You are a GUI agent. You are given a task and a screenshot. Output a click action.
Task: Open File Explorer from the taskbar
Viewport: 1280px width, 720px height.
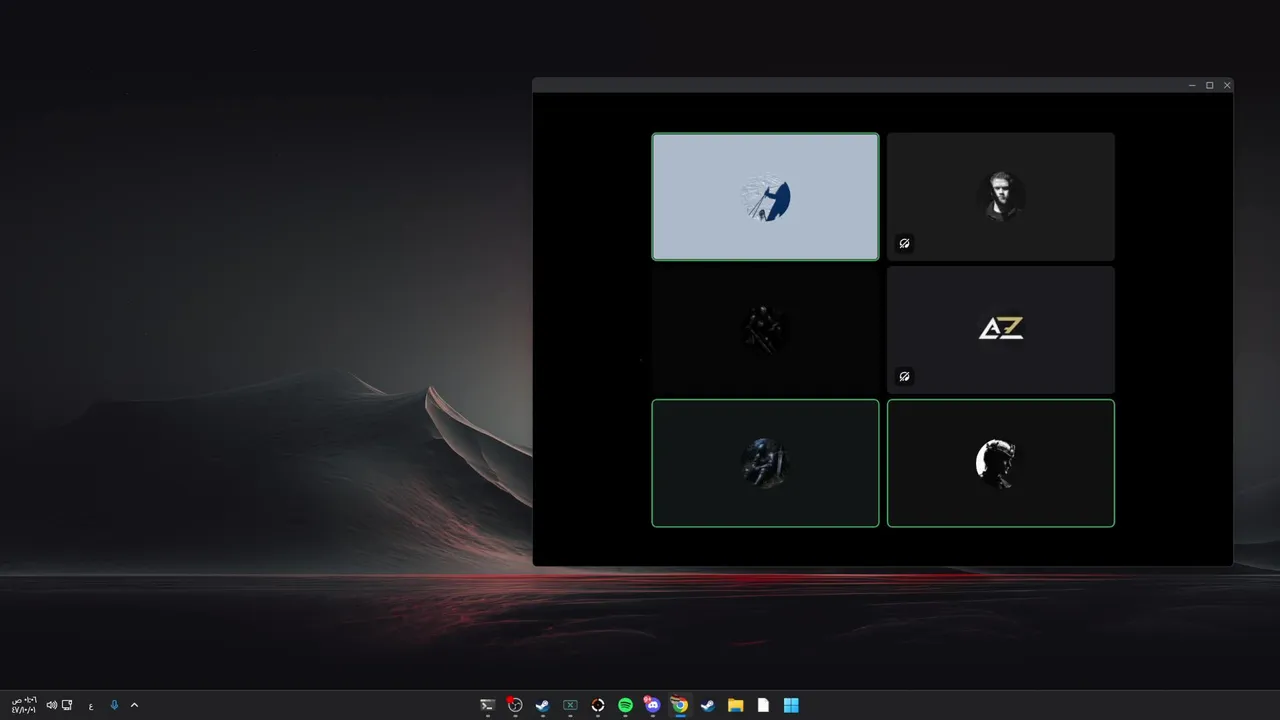point(735,705)
